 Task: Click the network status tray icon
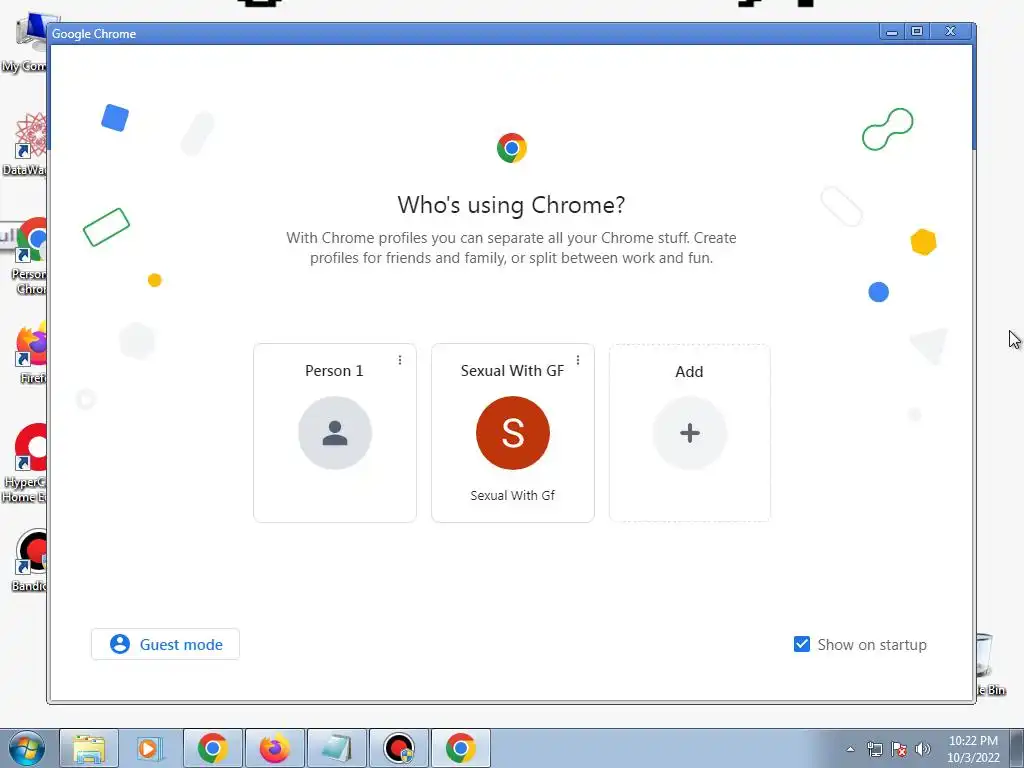tap(874, 749)
